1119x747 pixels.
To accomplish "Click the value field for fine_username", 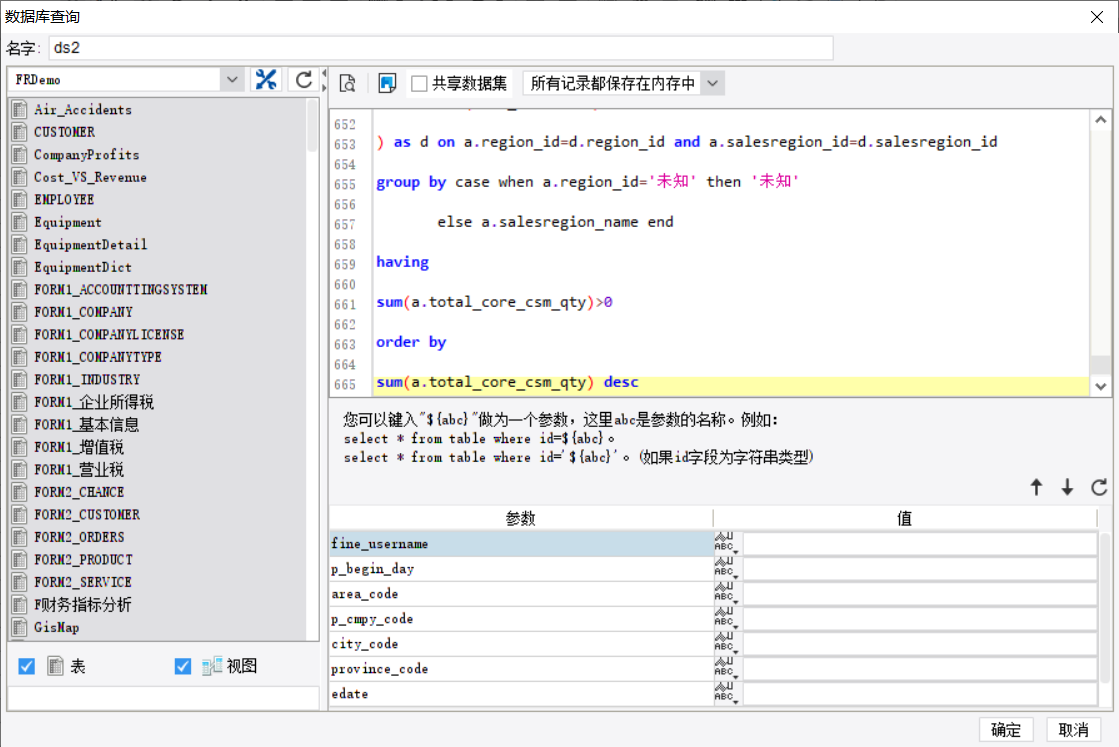I will (919, 544).
